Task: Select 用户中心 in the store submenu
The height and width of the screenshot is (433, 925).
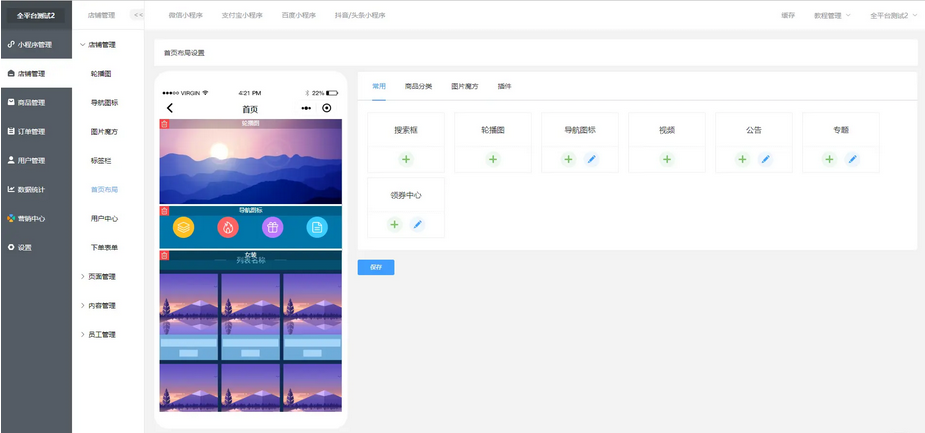Action: 104,218
